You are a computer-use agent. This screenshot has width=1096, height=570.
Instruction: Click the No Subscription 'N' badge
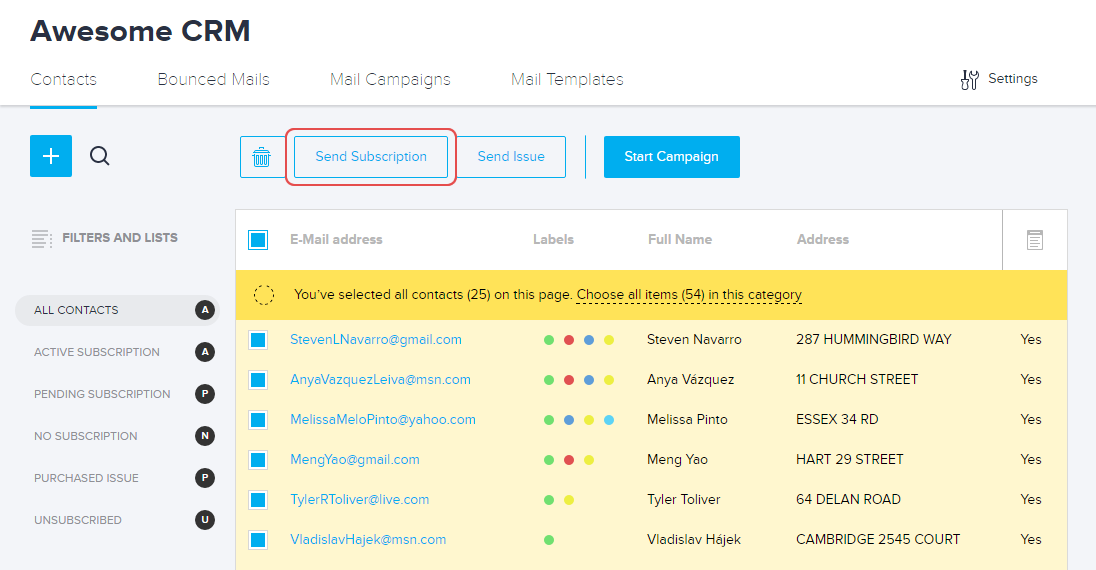coord(205,436)
